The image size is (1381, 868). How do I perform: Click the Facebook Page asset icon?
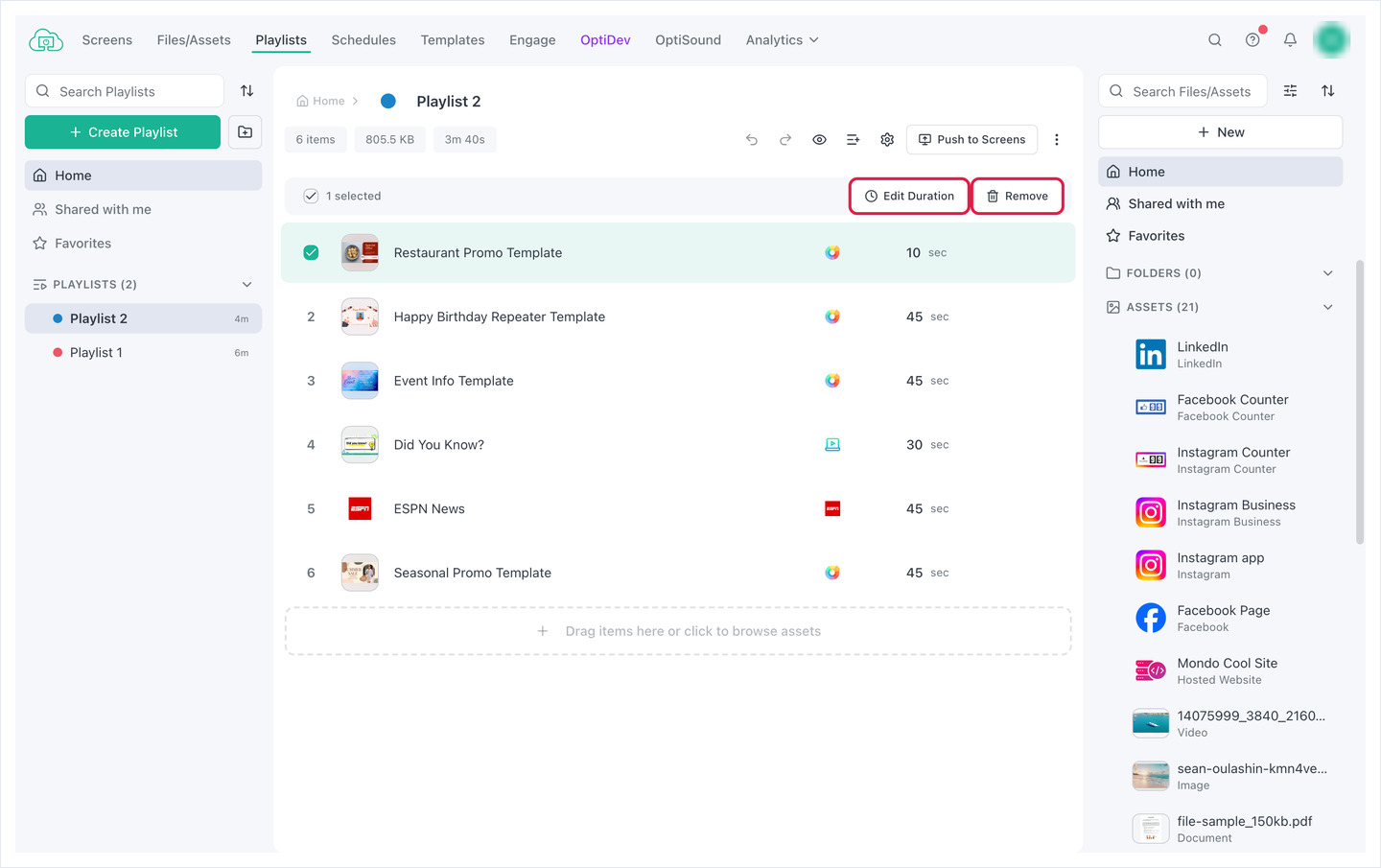pyautogui.click(x=1151, y=619)
